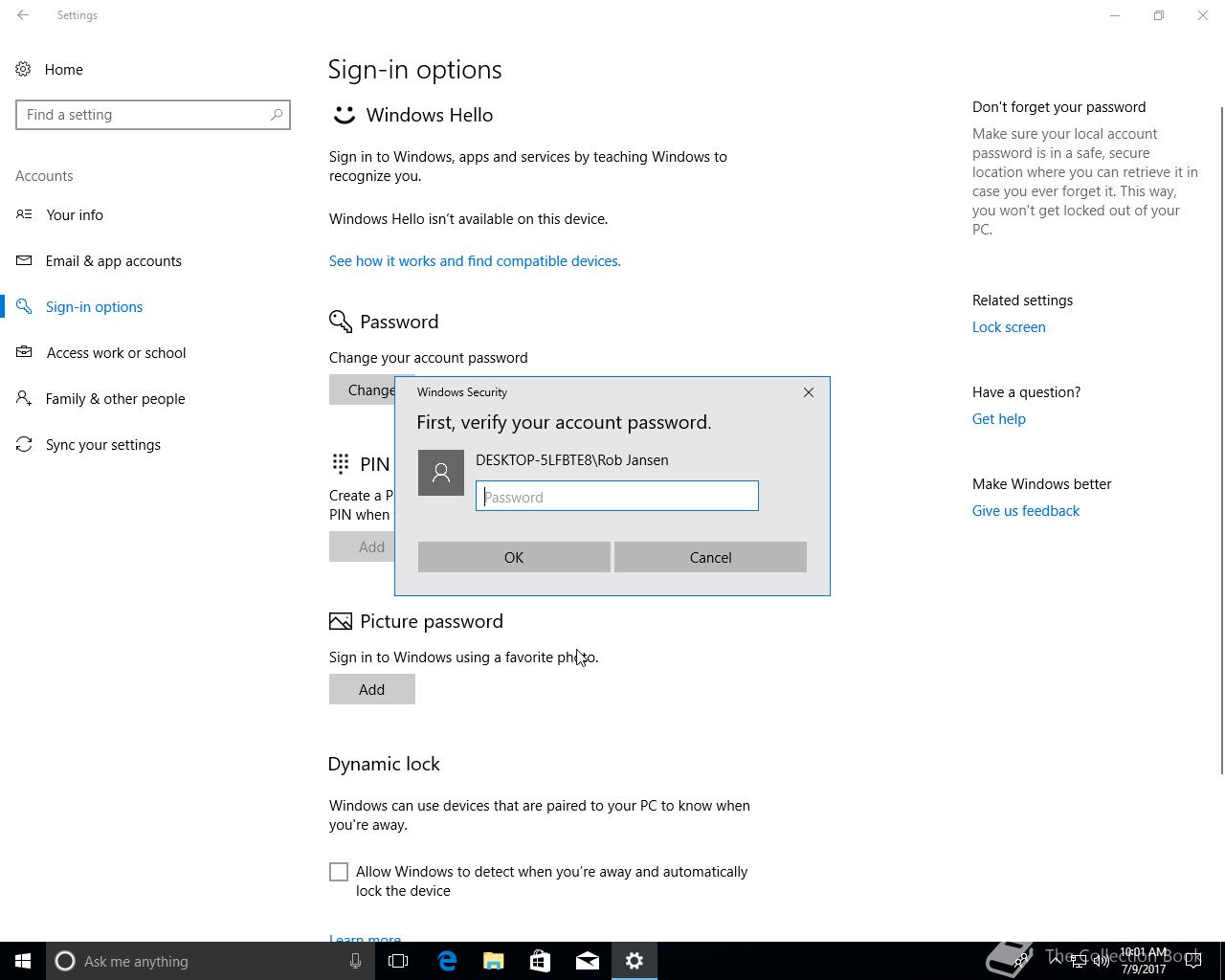Select Sign-in options in sidebar
This screenshot has height=980, width=1225.
click(94, 307)
